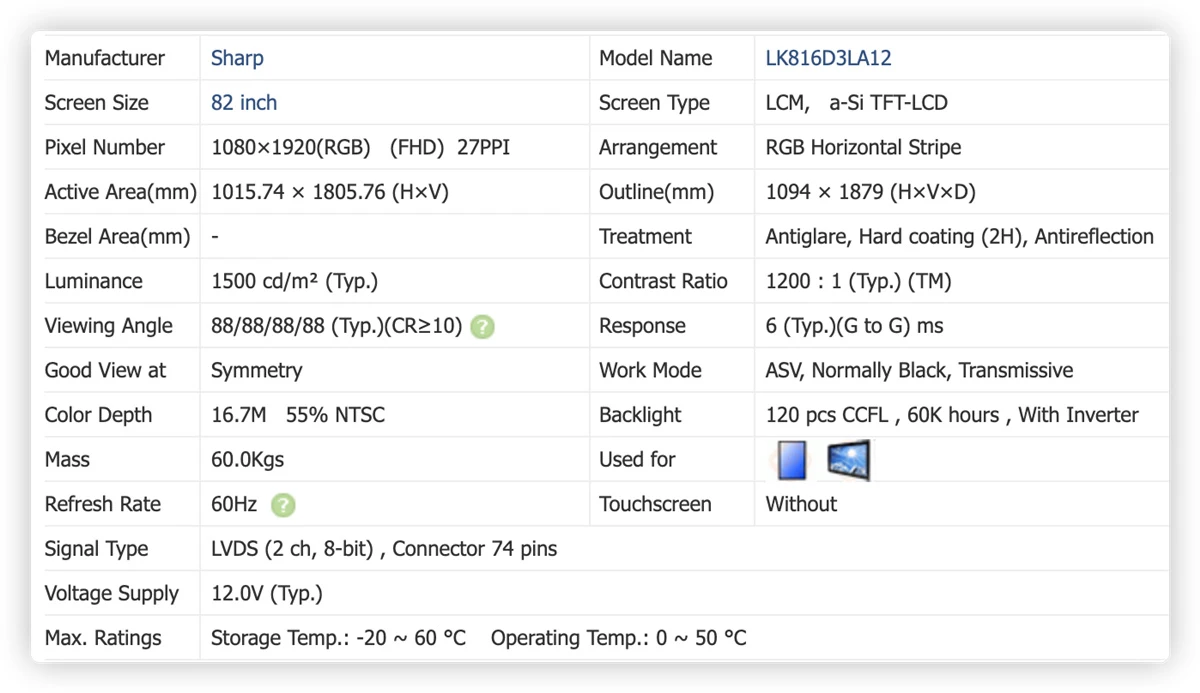Image resolution: width=1200 pixels, height=693 pixels.
Task: Click the help icon next to 60Hz
Action: (x=283, y=505)
